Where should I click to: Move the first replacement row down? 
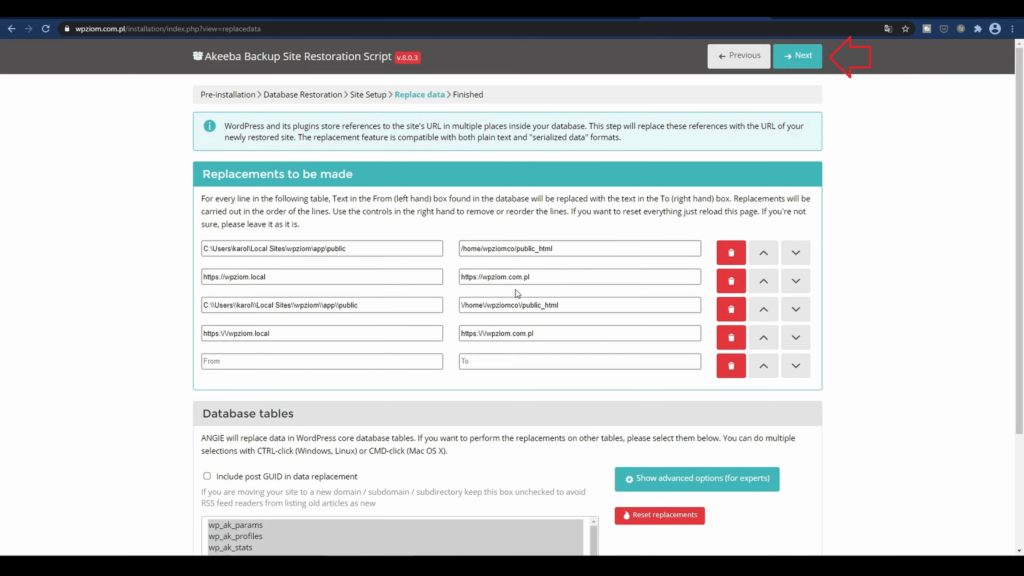click(795, 253)
